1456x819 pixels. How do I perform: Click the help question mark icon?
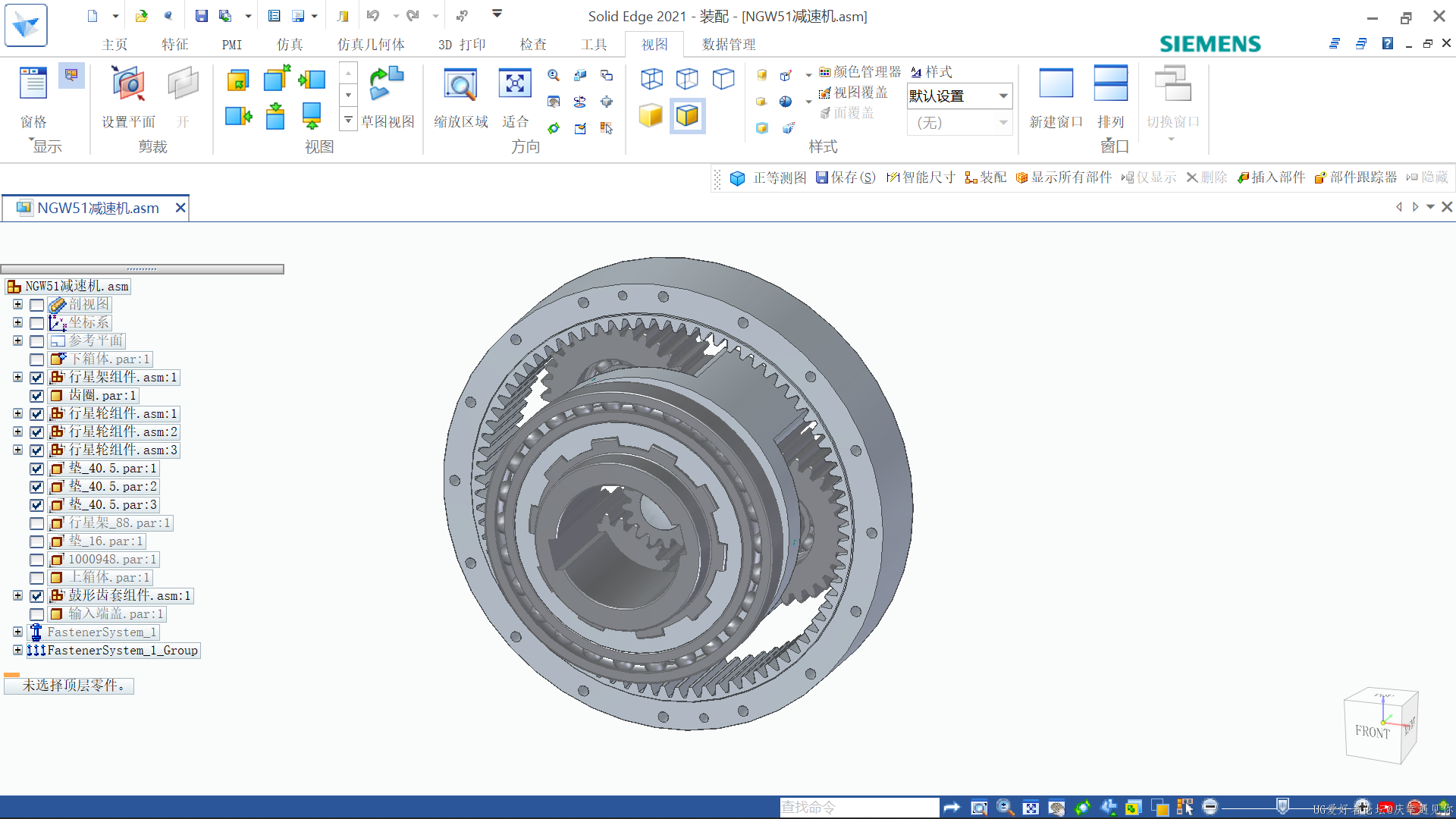point(1387,44)
